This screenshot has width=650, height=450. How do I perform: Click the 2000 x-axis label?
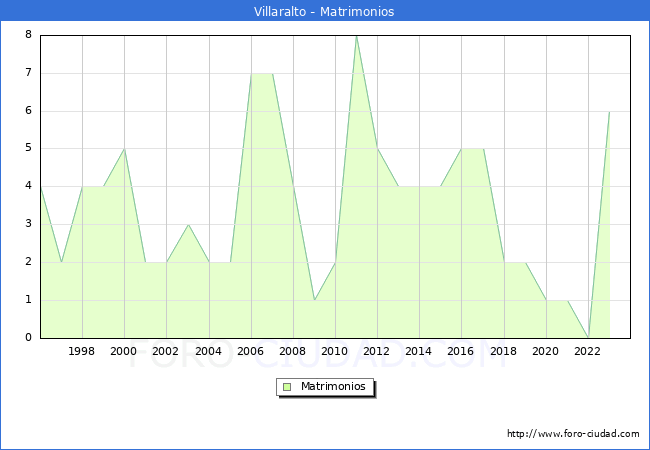click(124, 351)
